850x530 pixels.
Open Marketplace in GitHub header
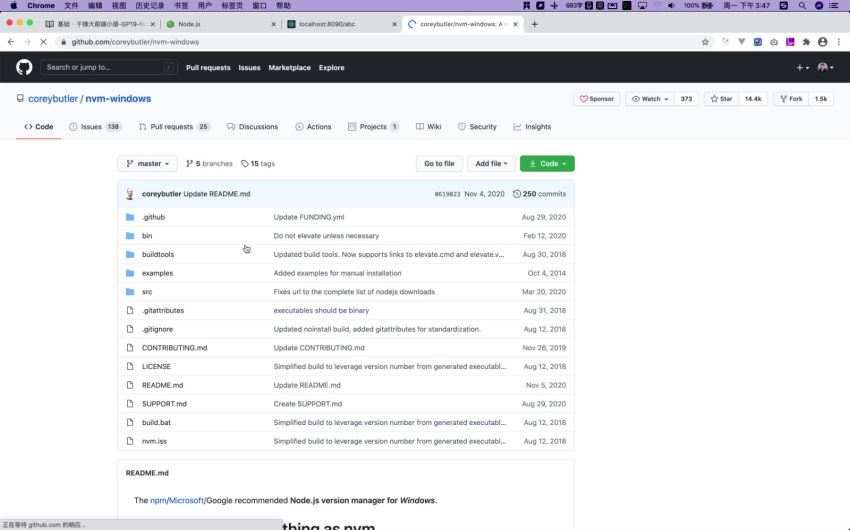289,68
